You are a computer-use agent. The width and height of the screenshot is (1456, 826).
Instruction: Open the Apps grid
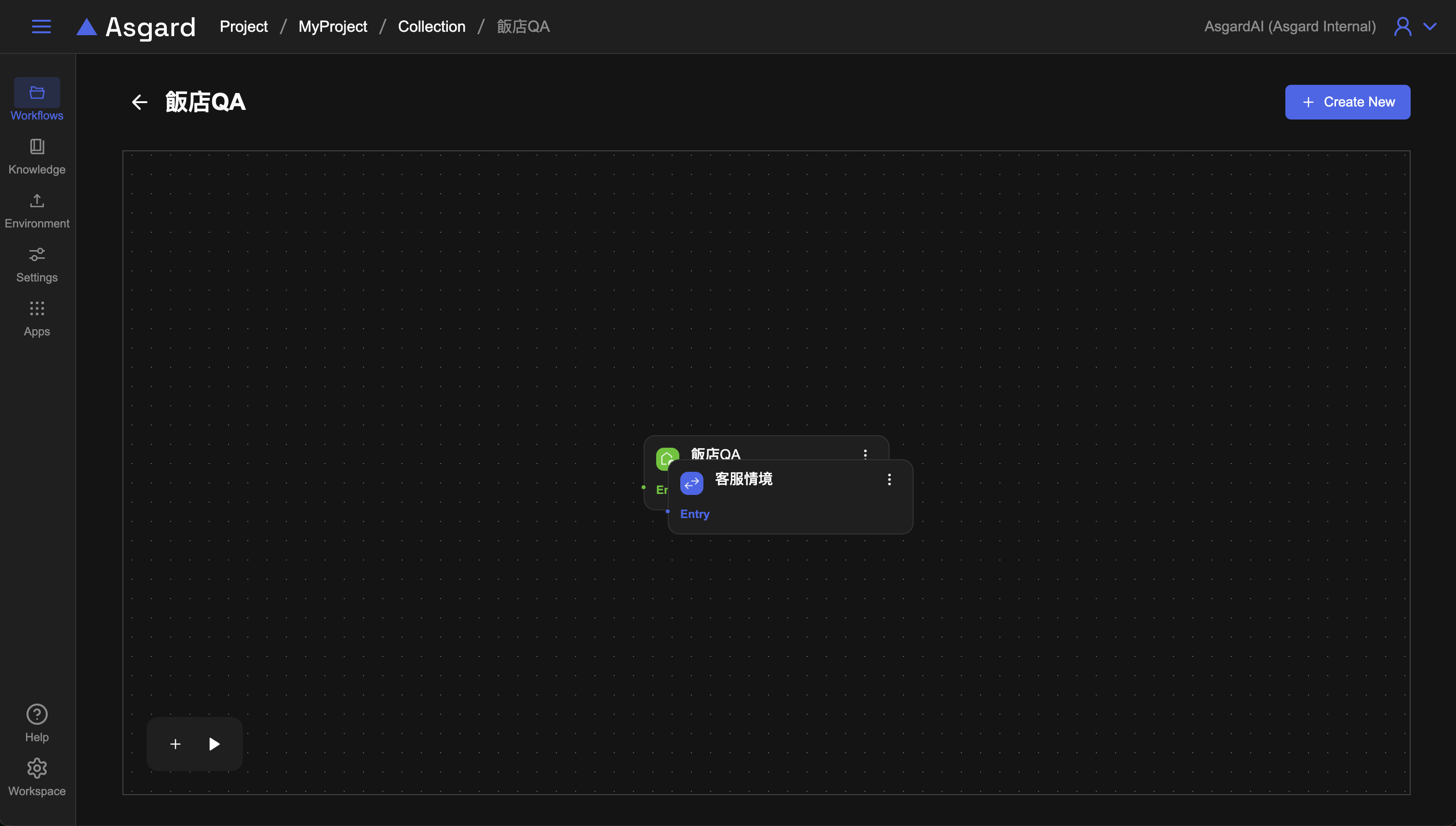pos(37,318)
